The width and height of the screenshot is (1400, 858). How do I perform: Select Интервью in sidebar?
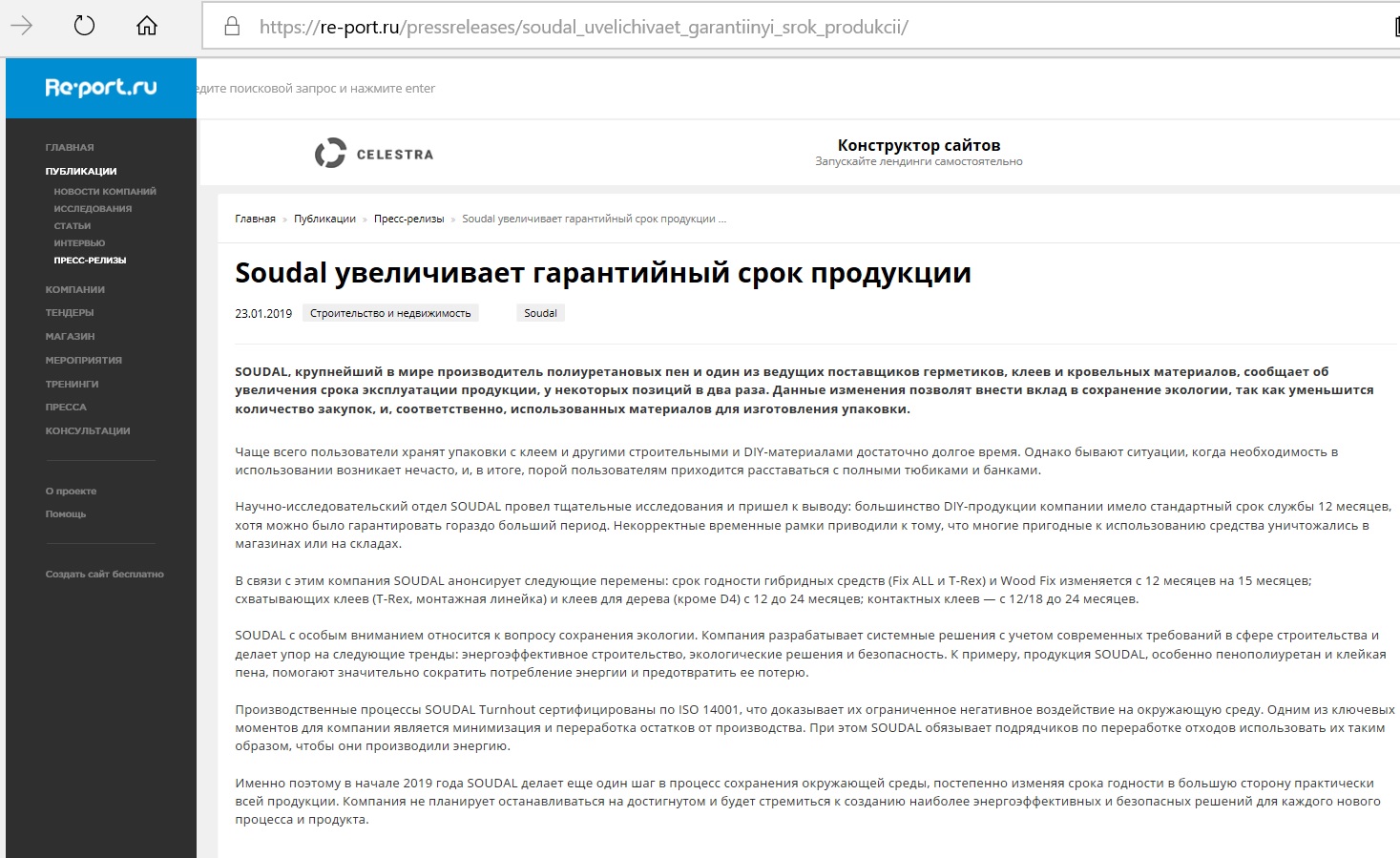79,243
